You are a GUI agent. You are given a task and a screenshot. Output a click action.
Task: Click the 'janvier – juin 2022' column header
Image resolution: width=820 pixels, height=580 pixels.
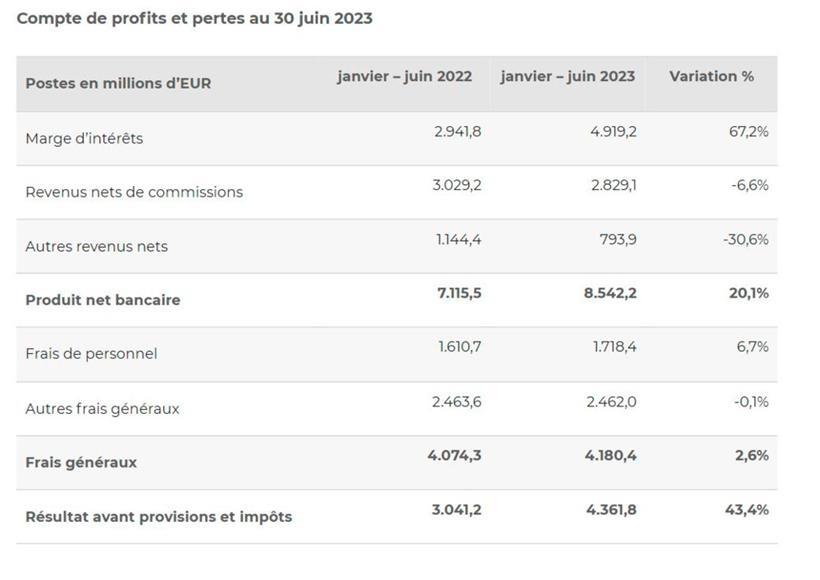point(404,76)
